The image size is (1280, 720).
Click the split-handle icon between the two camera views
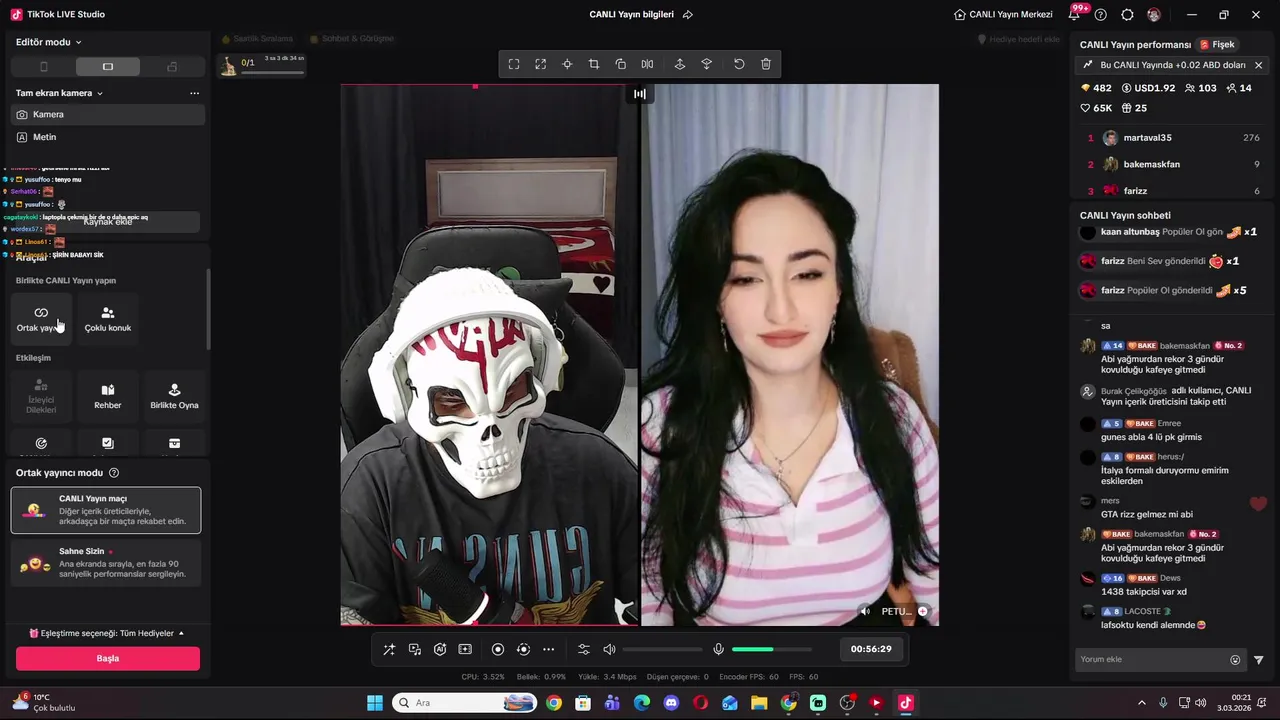pyautogui.click(x=639, y=94)
